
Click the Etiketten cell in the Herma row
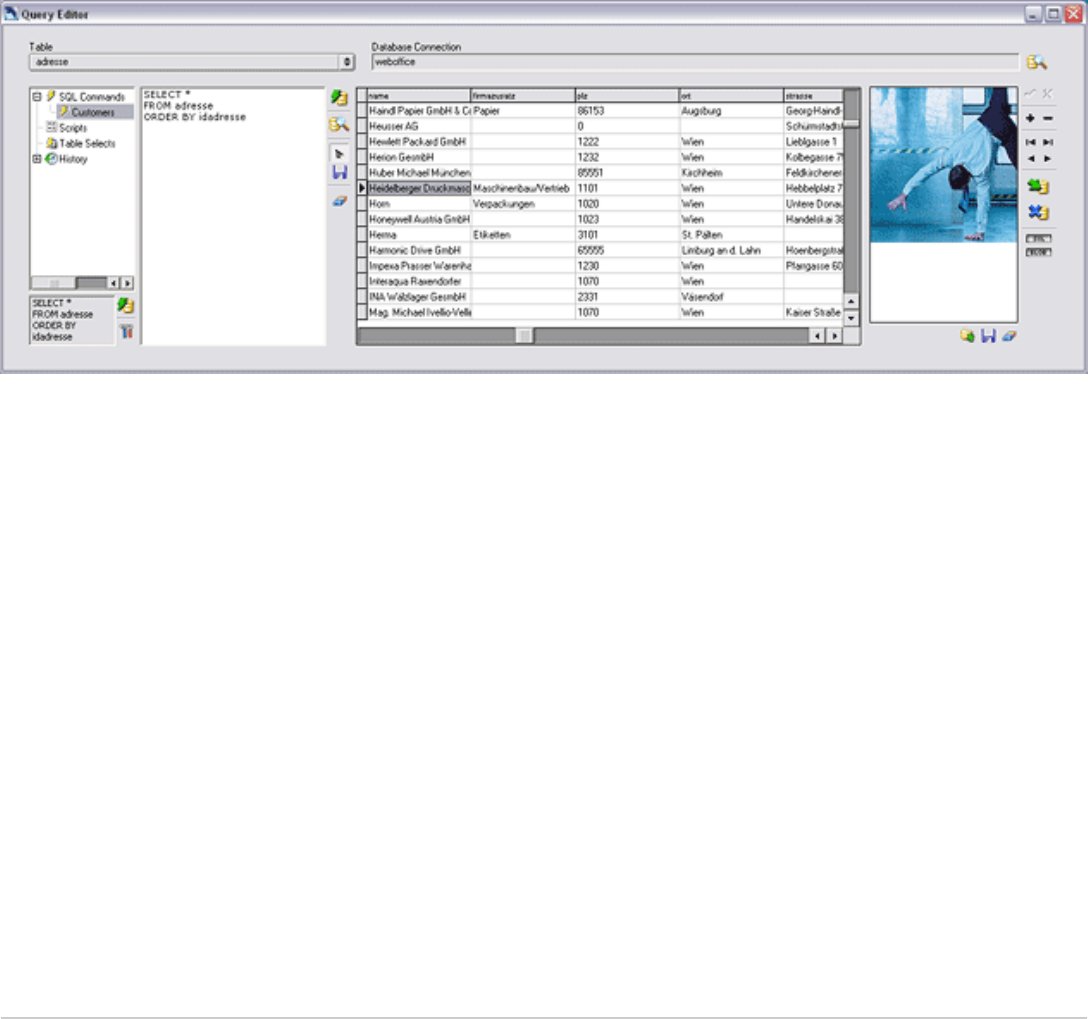coord(523,235)
